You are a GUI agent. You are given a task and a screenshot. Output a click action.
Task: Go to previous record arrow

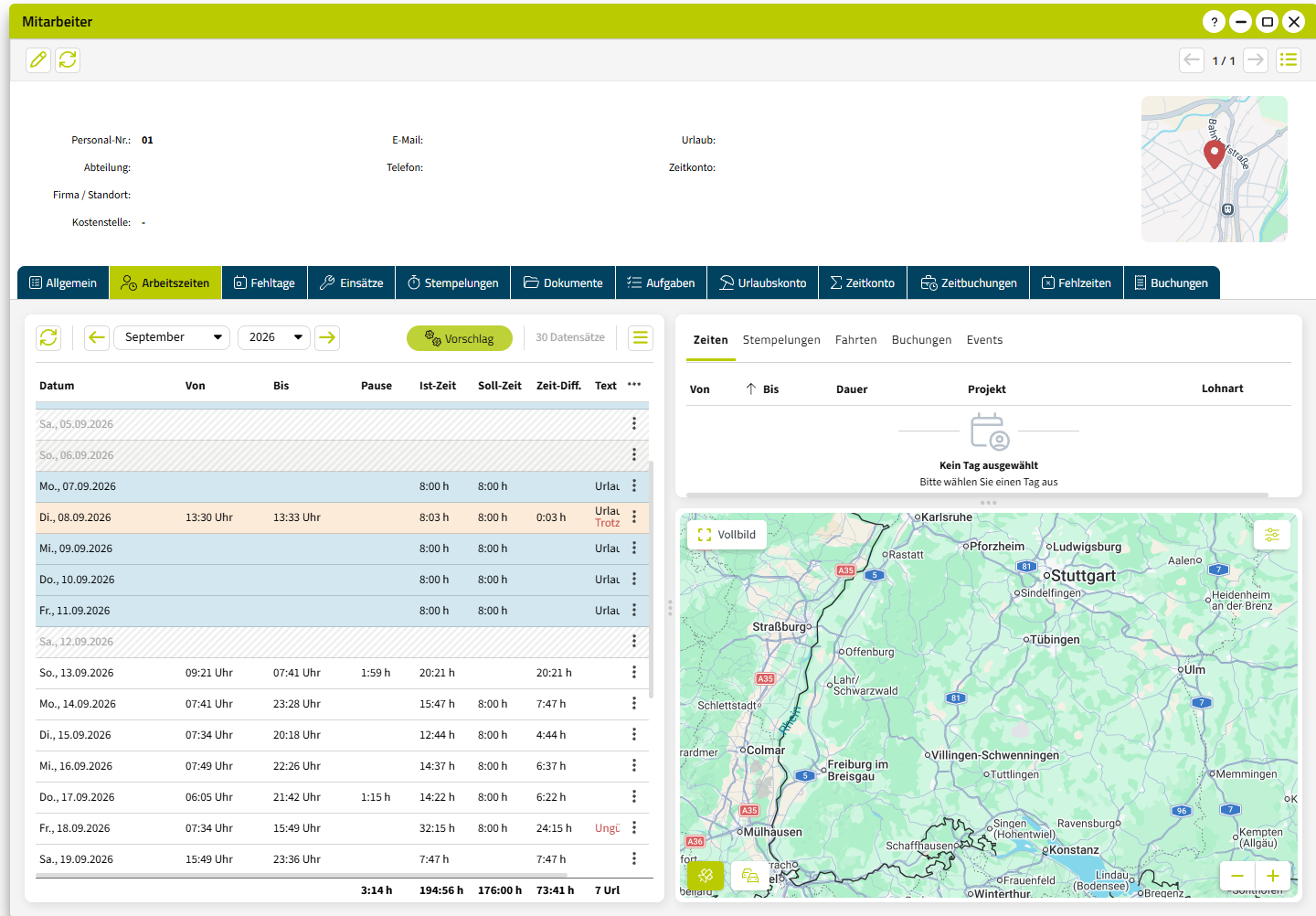(1192, 60)
